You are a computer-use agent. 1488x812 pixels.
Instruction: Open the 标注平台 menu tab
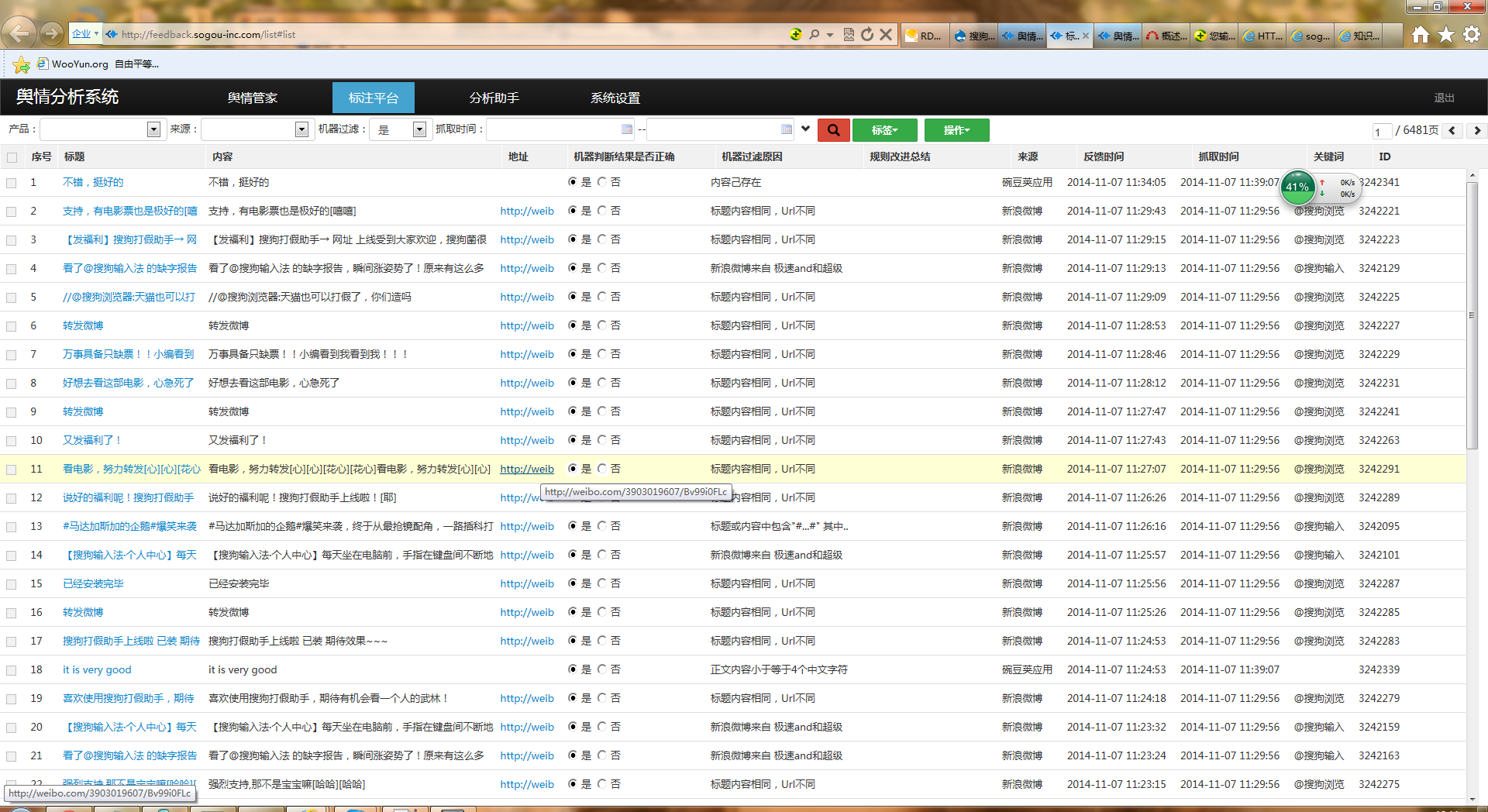(374, 98)
